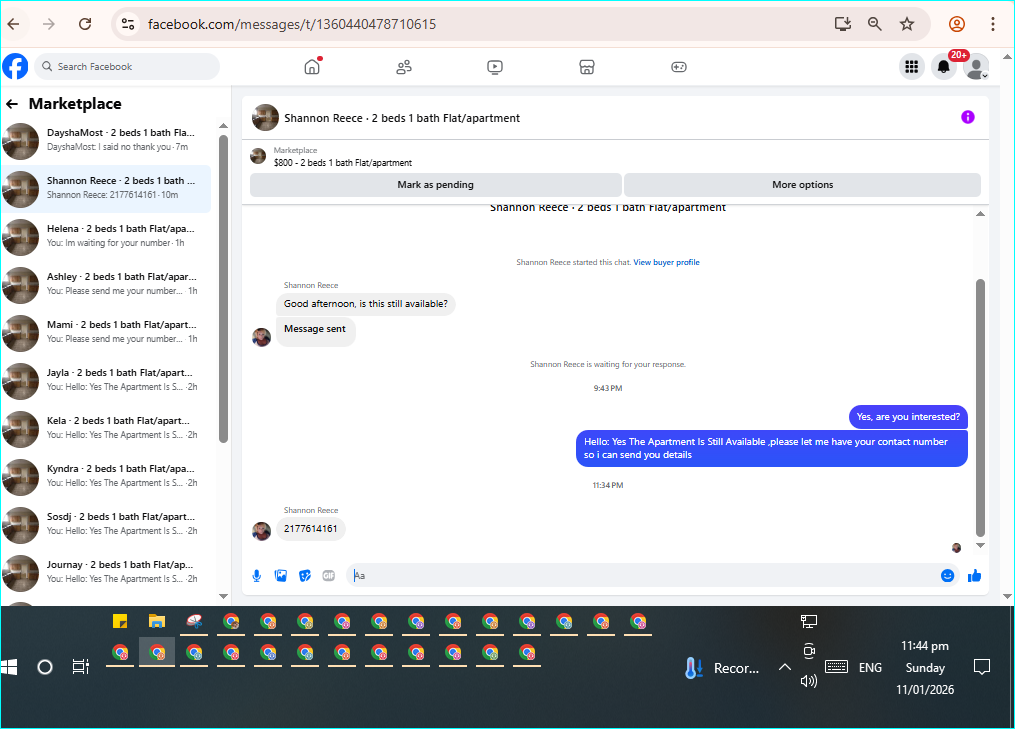Click browser back arrow button

(14, 24)
